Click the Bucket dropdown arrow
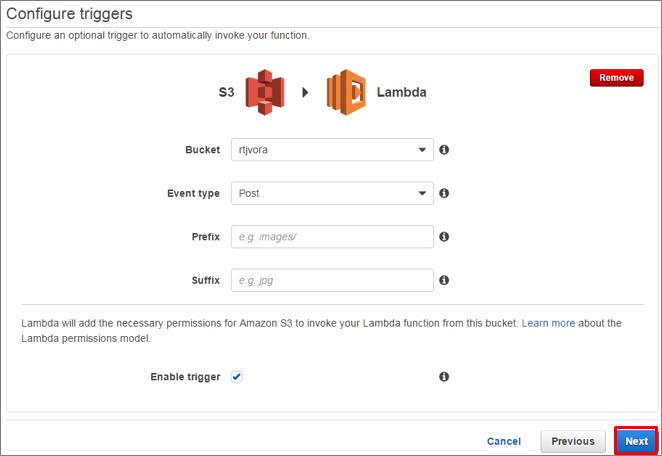This screenshot has height=456, width=662. click(422, 150)
